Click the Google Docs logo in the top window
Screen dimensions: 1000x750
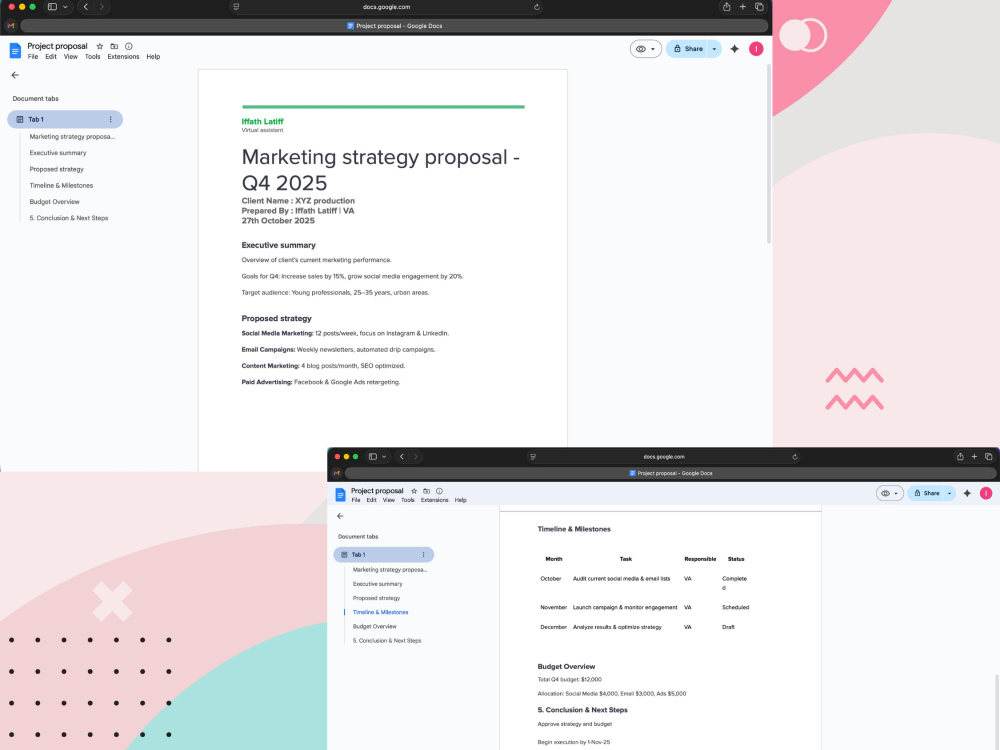pyautogui.click(x=15, y=50)
